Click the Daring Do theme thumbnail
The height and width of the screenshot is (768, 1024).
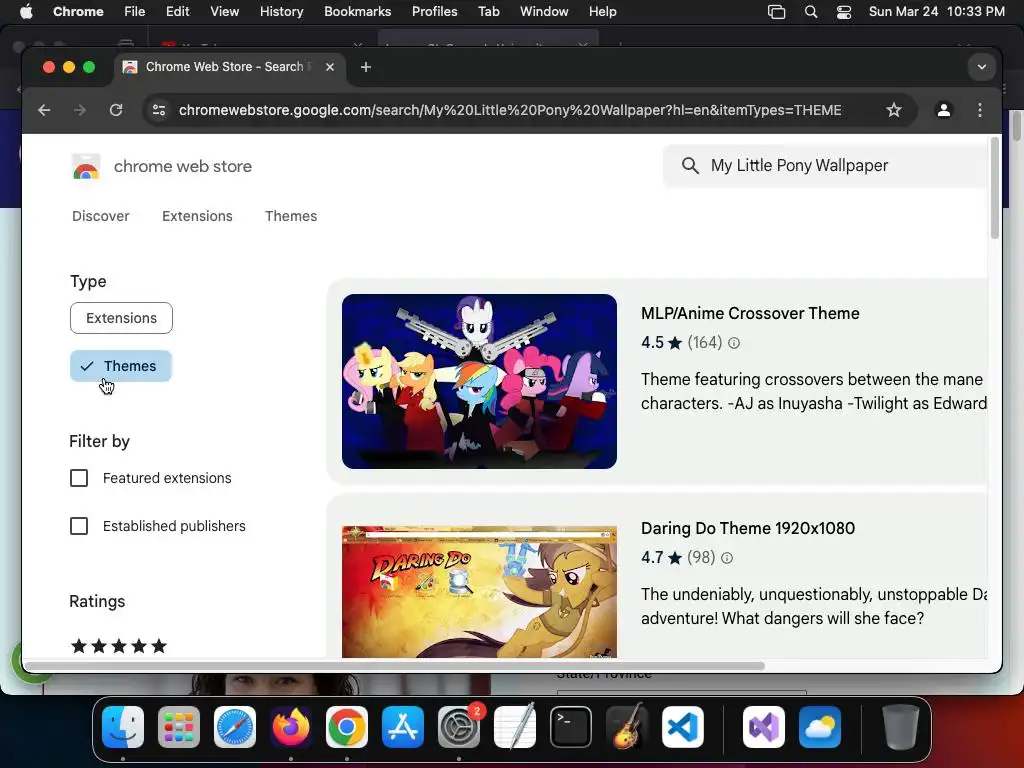click(x=479, y=592)
